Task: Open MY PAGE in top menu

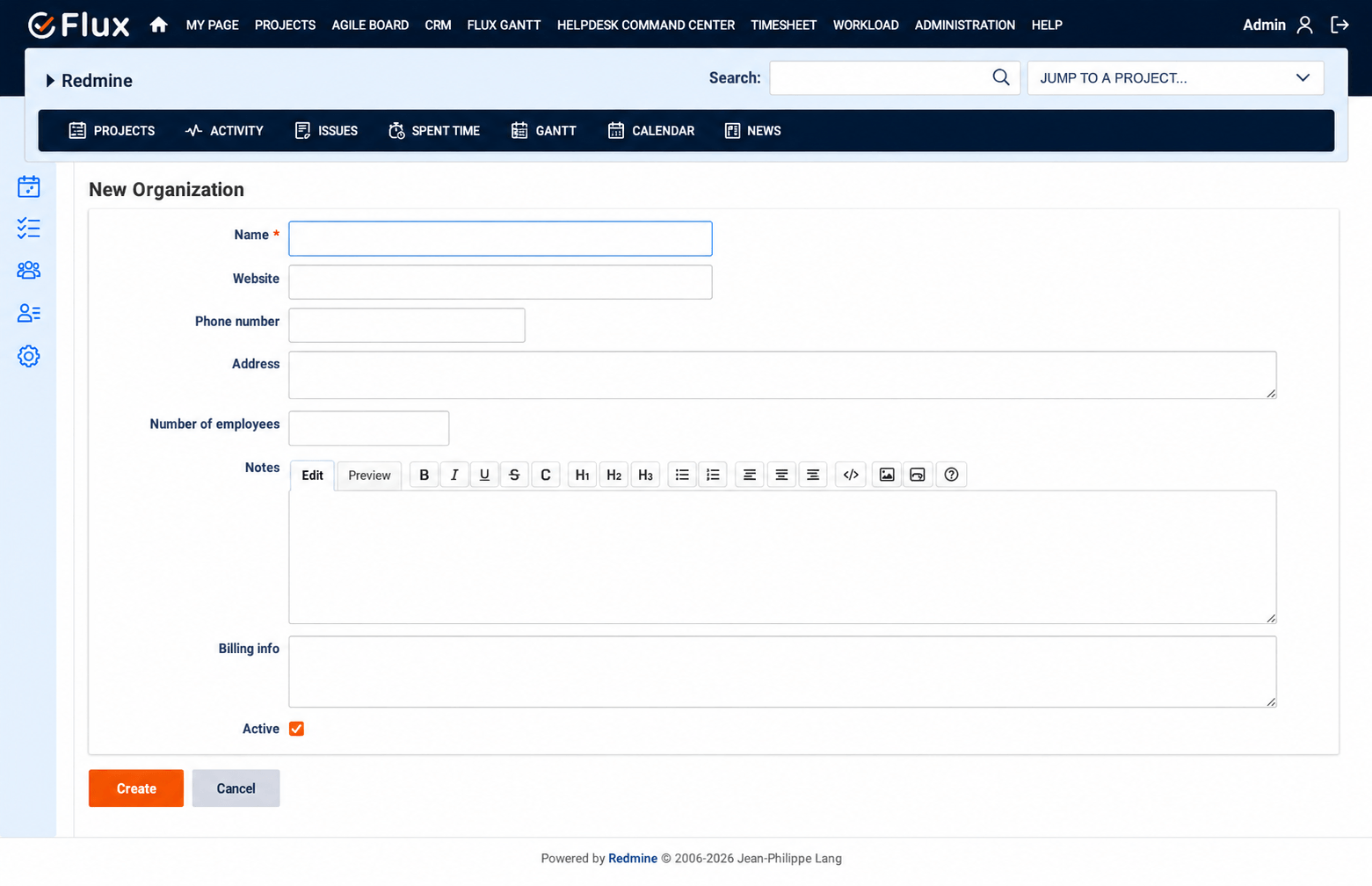Action: (x=213, y=25)
